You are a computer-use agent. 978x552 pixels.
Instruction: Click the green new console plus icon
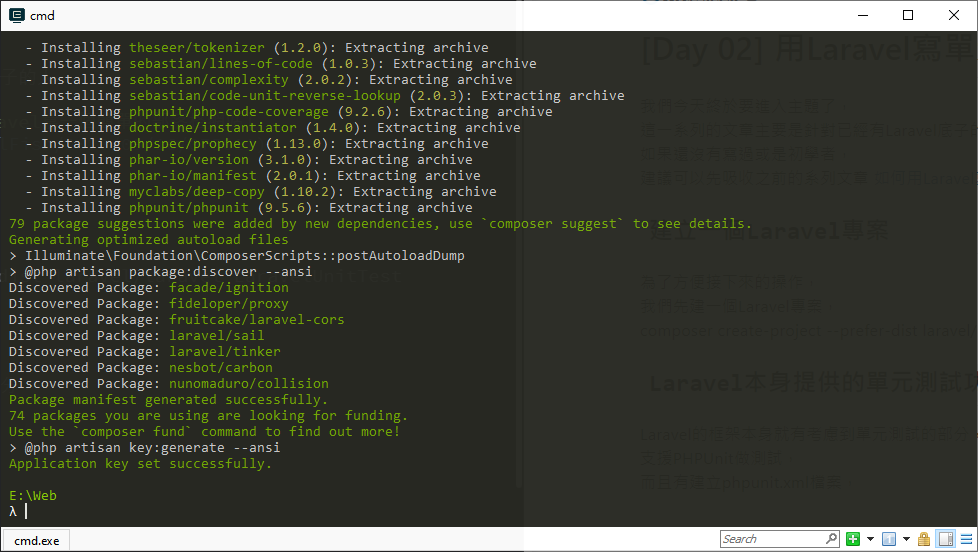(x=853, y=539)
